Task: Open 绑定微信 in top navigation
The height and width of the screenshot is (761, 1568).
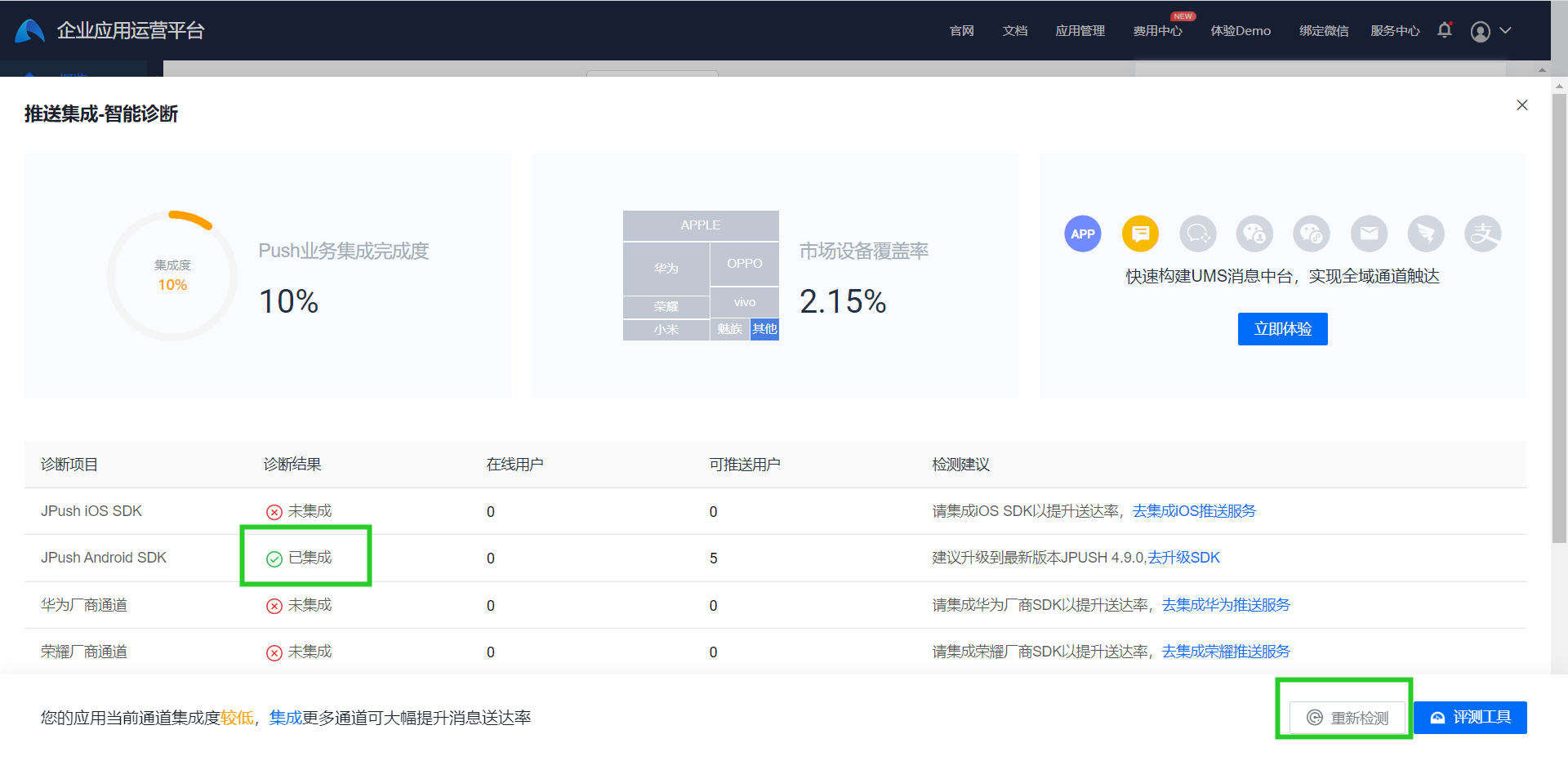Action: pyautogui.click(x=1324, y=31)
